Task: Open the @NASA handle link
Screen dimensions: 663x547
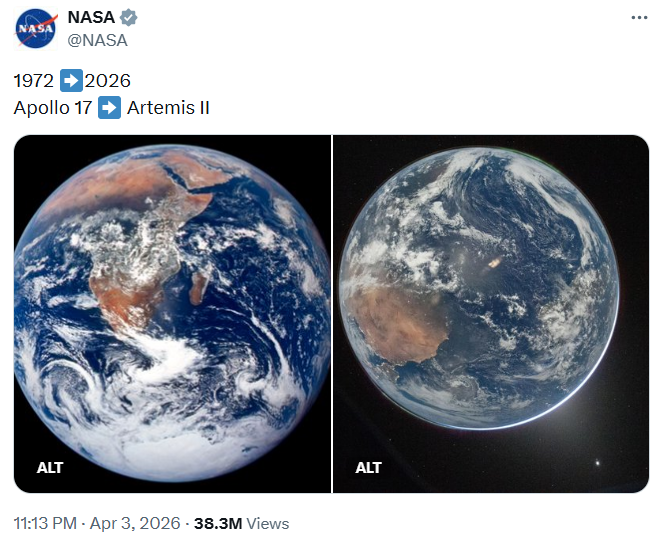Action: 97,40
